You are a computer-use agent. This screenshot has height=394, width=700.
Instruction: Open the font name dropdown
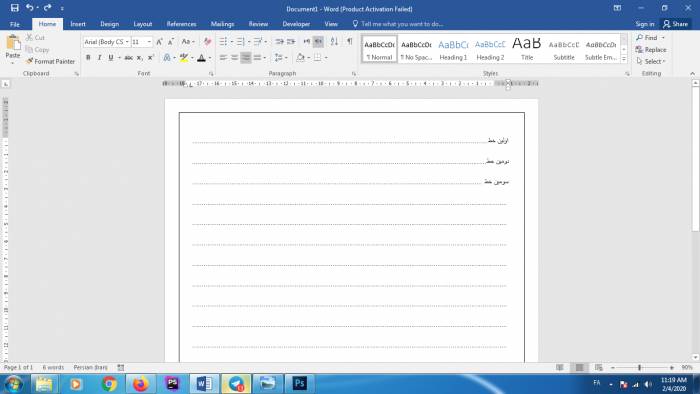[x=127, y=42]
